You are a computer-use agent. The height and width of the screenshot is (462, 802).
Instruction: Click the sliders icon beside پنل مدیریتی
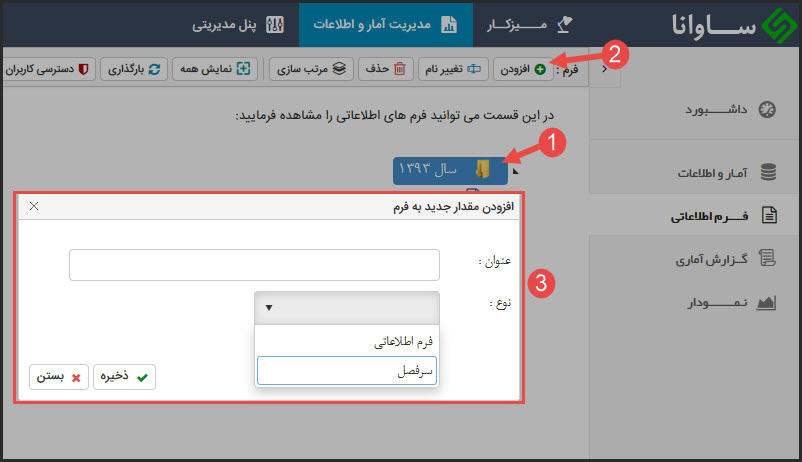(275, 24)
